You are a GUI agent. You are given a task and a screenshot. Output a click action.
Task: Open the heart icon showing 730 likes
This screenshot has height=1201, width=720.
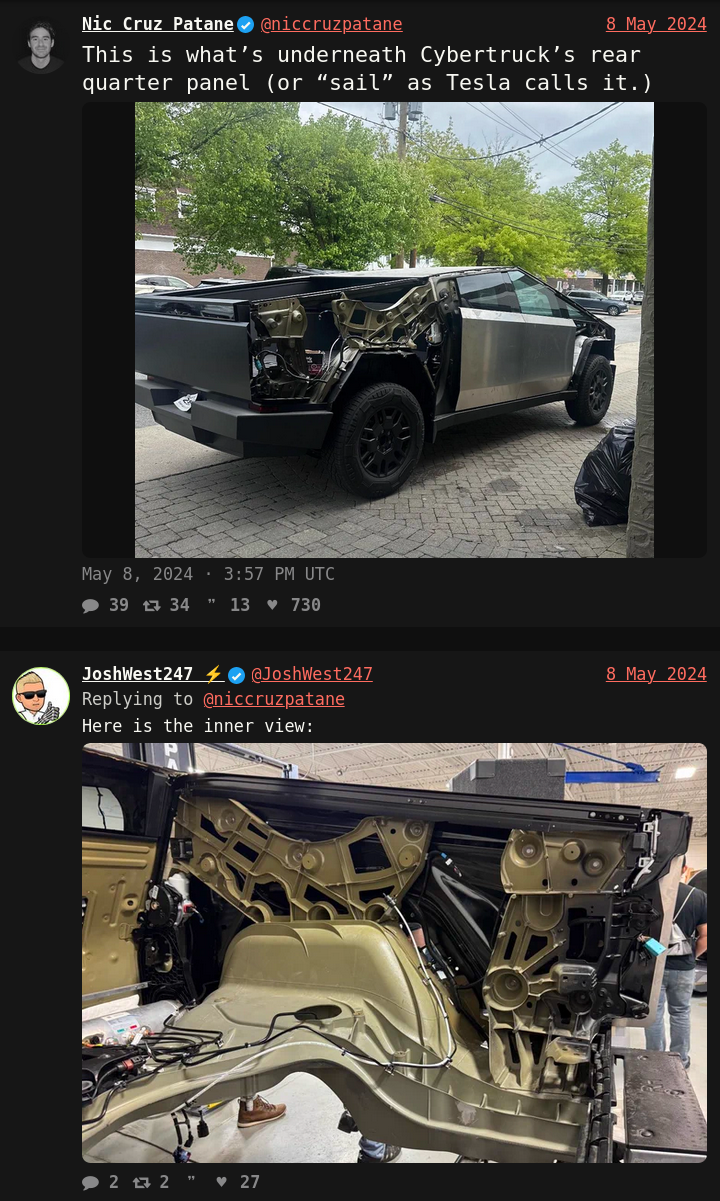coord(272,605)
